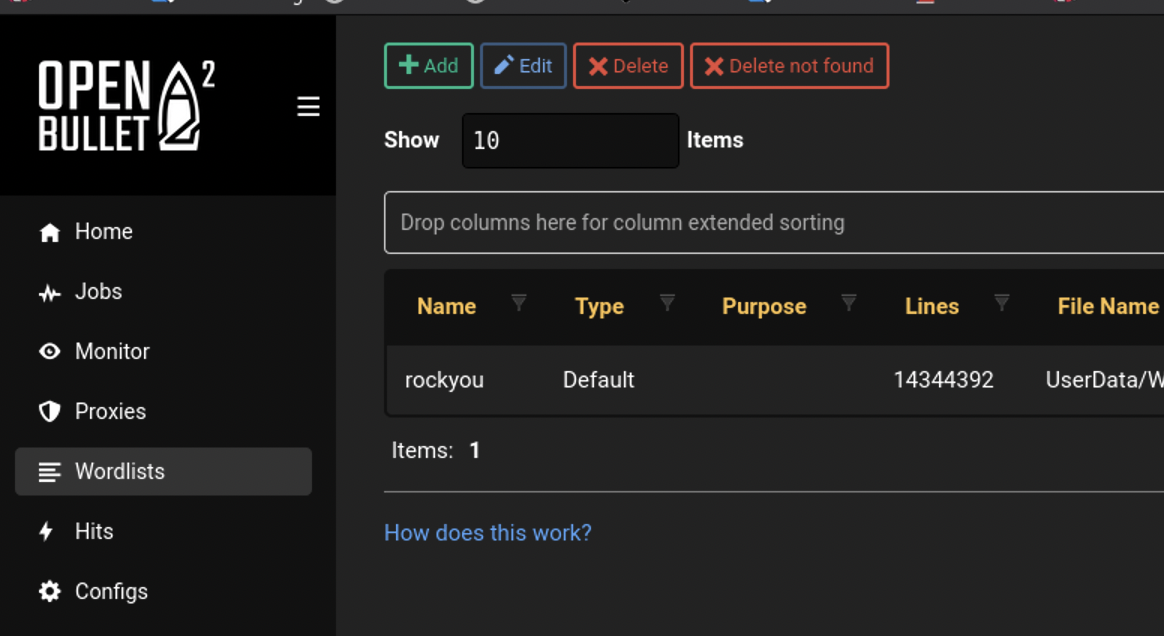Edit the selected wordlist
The width and height of the screenshot is (1164, 636).
[x=523, y=66]
